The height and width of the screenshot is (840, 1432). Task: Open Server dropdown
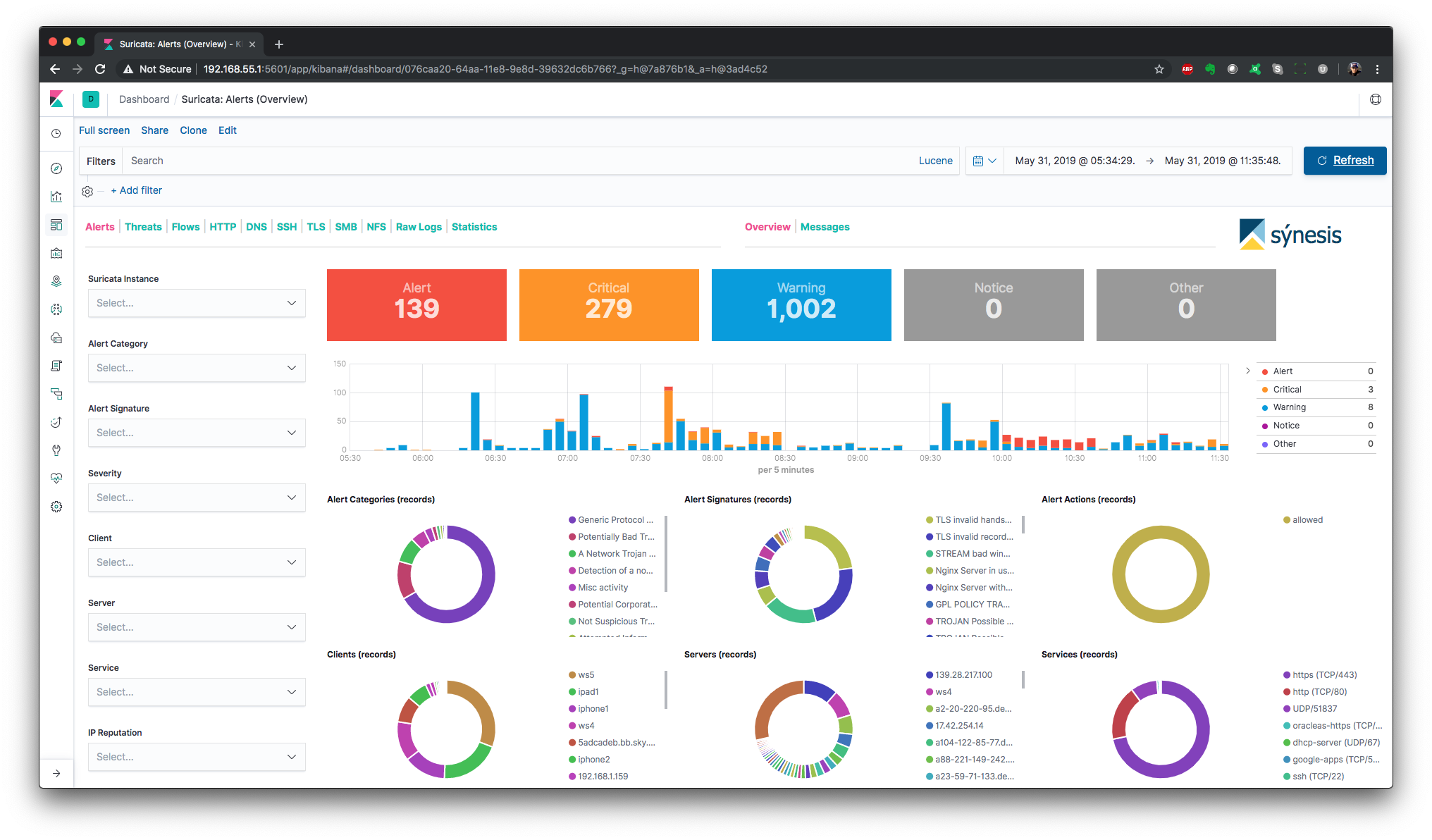[x=197, y=627]
